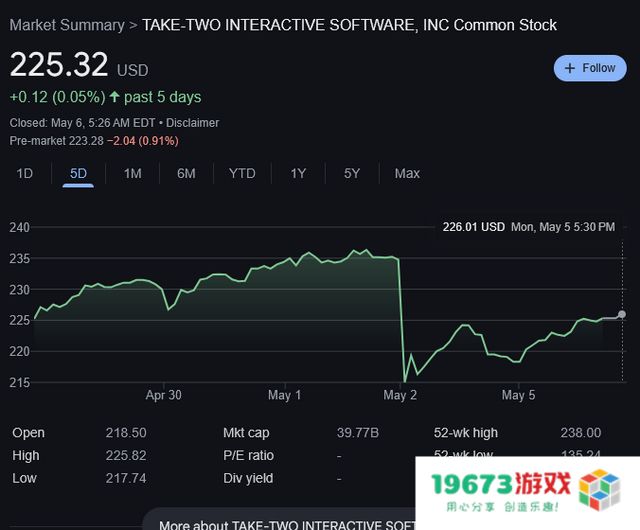640x530 pixels.
Task: Click the Low value 217.74
Action: tap(126, 478)
